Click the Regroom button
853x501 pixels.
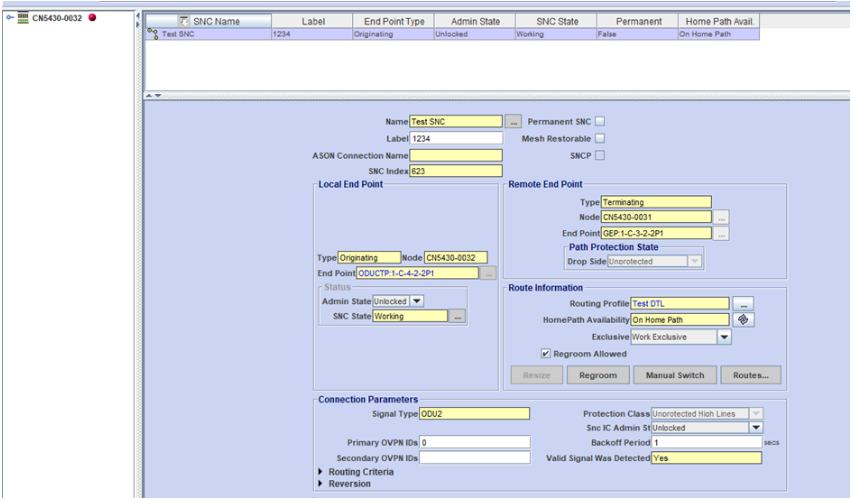[598, 375]
